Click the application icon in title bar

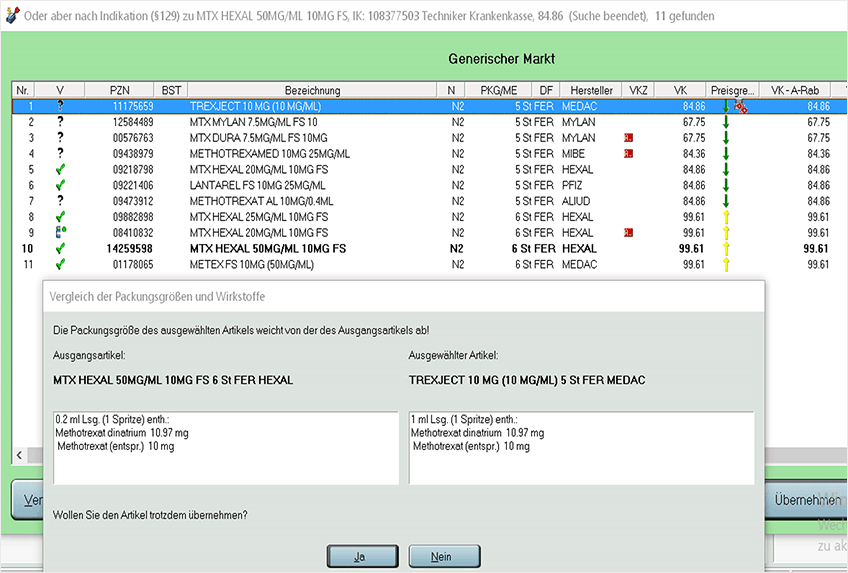(x=12, y=16)
